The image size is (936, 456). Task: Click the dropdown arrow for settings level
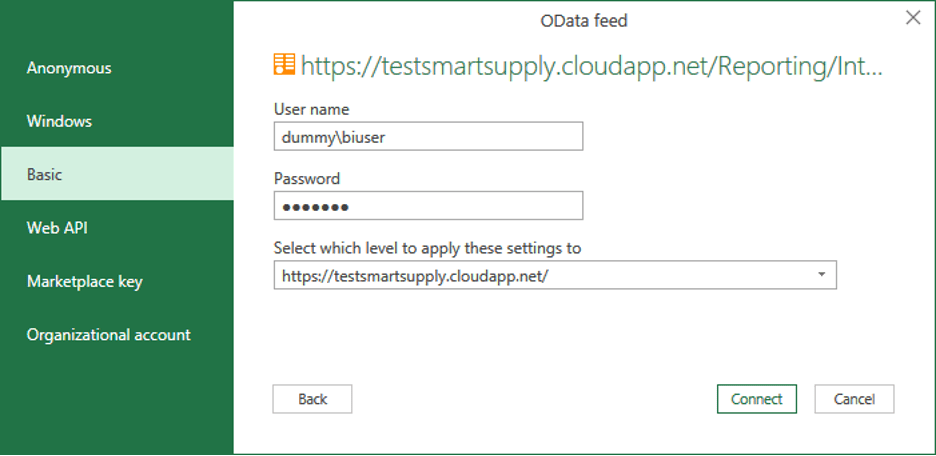[821, 275]
